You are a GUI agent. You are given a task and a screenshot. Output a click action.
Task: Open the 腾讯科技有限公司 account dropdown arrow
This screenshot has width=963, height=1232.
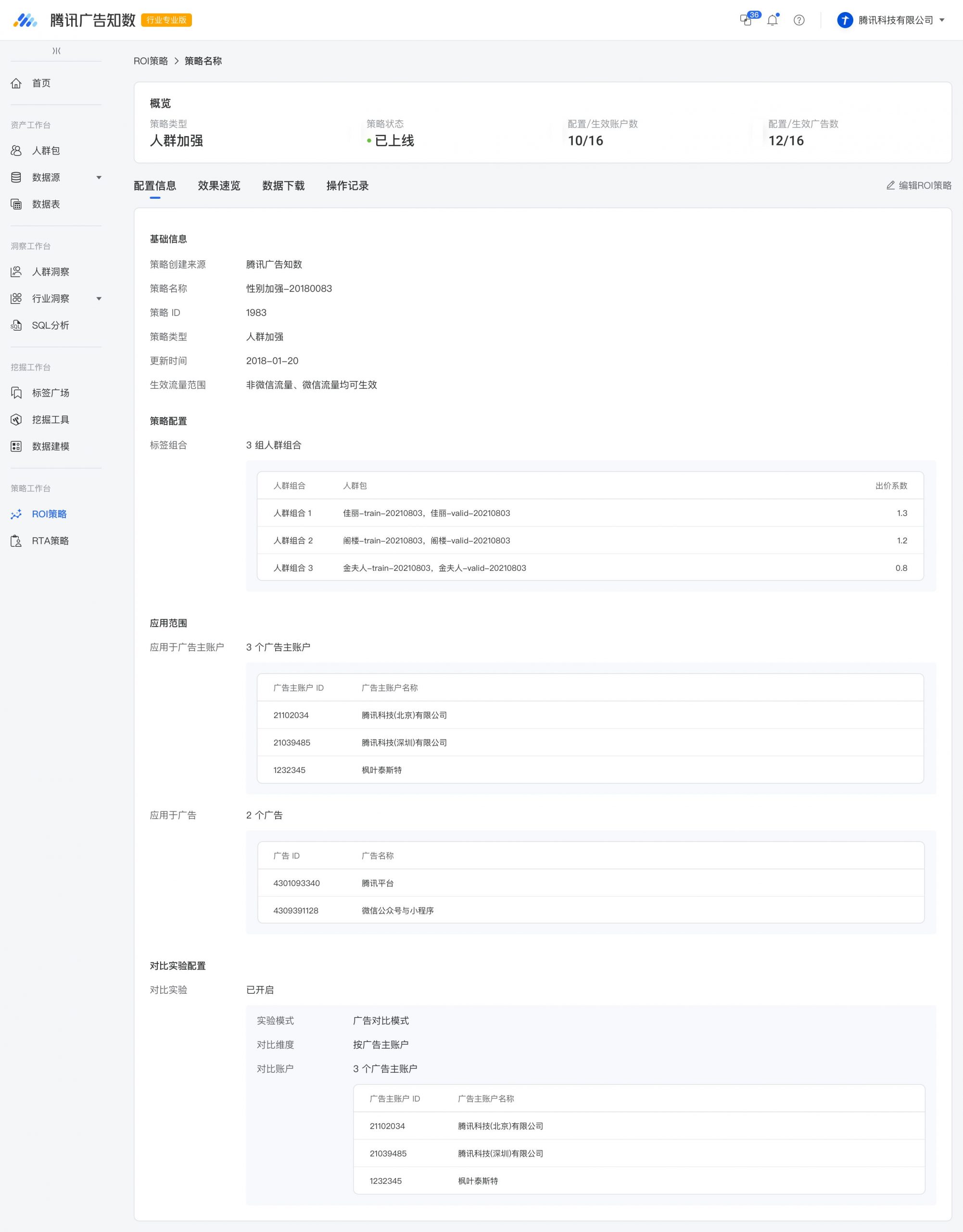[941, 20]
